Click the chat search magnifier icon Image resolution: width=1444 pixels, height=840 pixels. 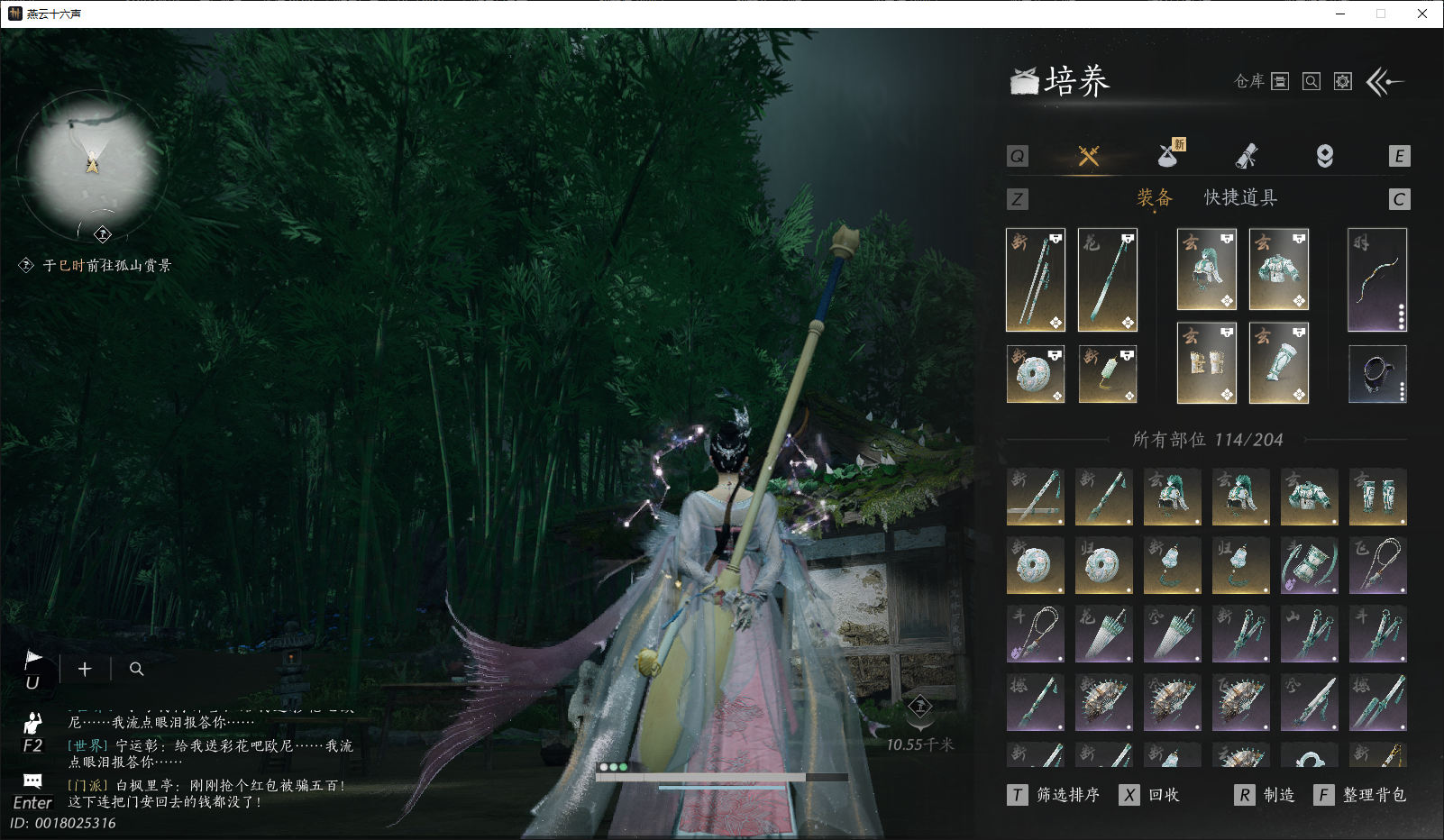137,669
